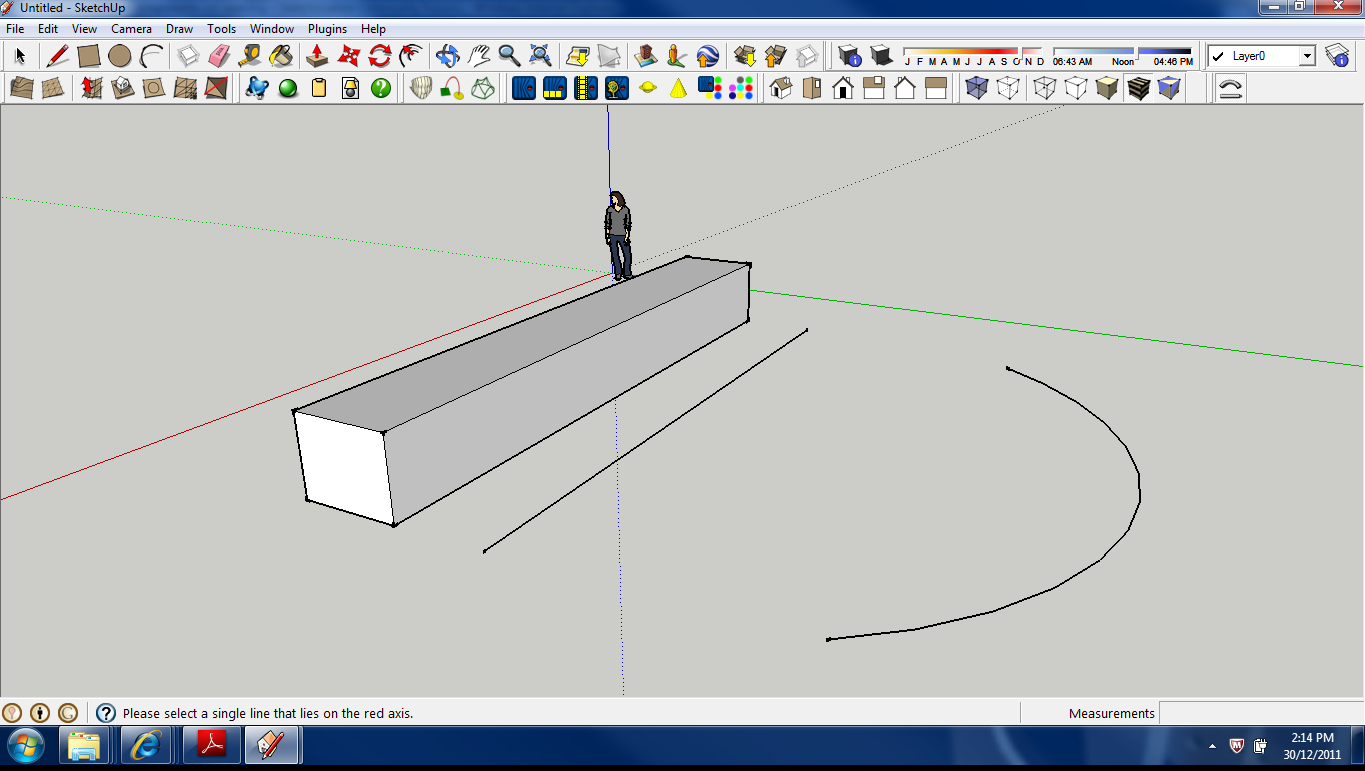The image size is (1365, 771).
Task: Click Add Location map icon
Action: (577, 56)
